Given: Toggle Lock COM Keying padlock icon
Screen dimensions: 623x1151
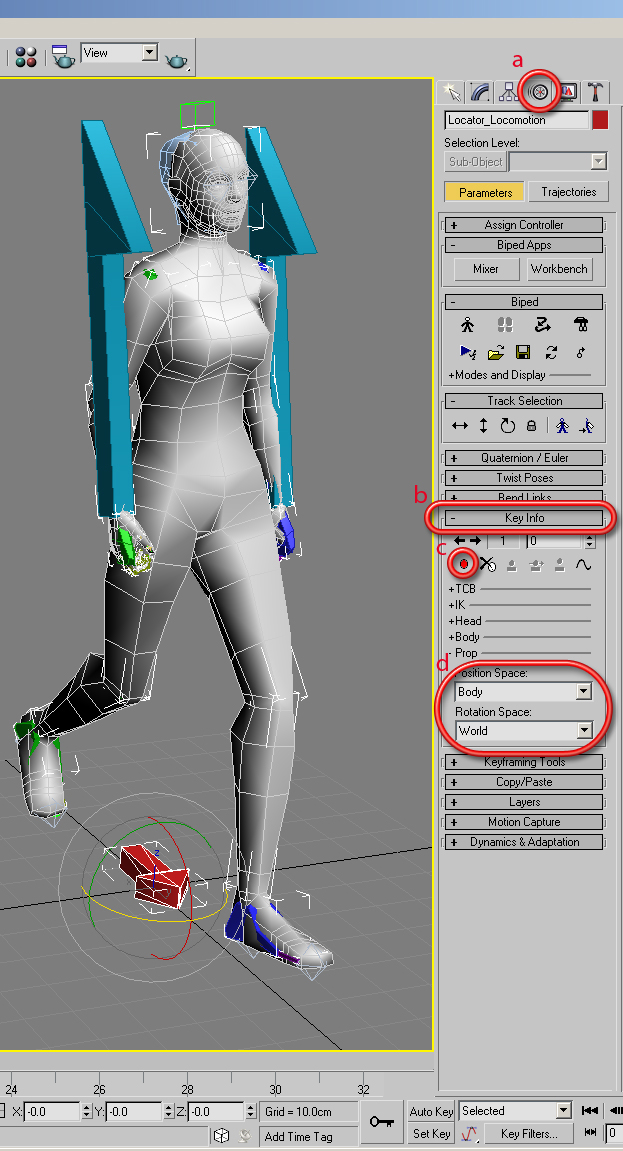Looking at the screenshot, I should tap(532, 426).
